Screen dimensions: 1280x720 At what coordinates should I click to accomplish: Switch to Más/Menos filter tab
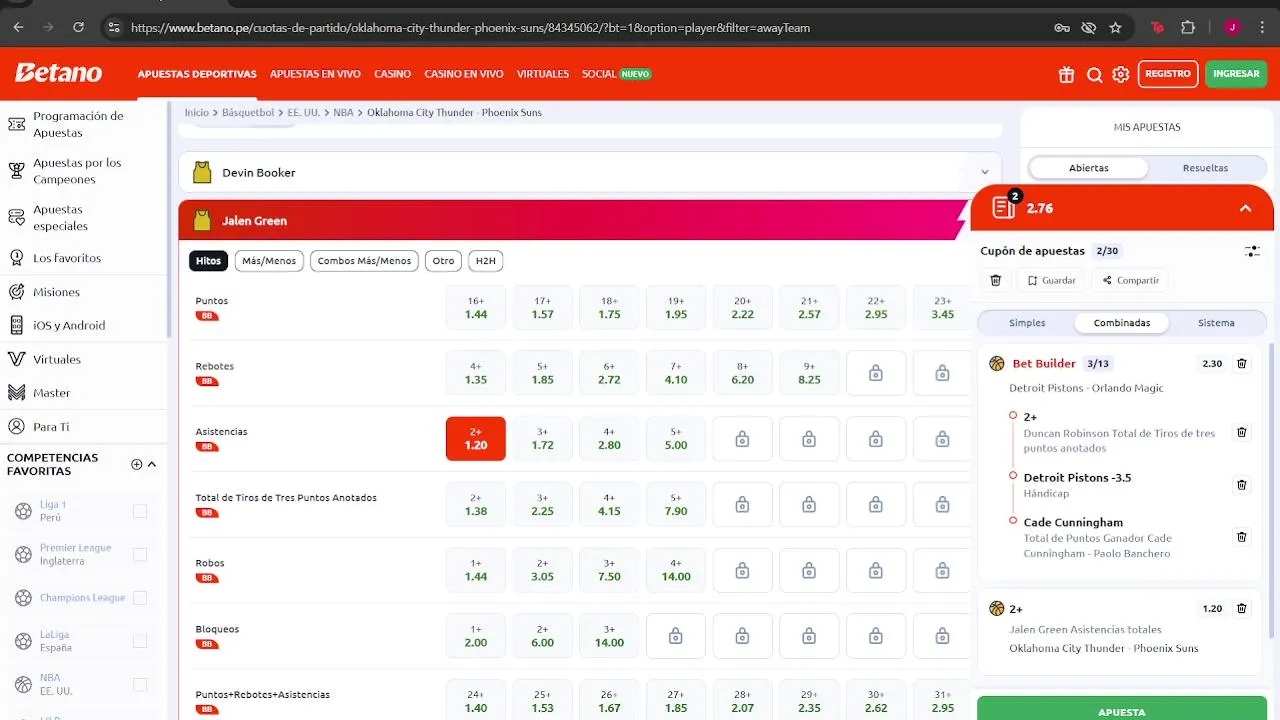tap(269, 261)
